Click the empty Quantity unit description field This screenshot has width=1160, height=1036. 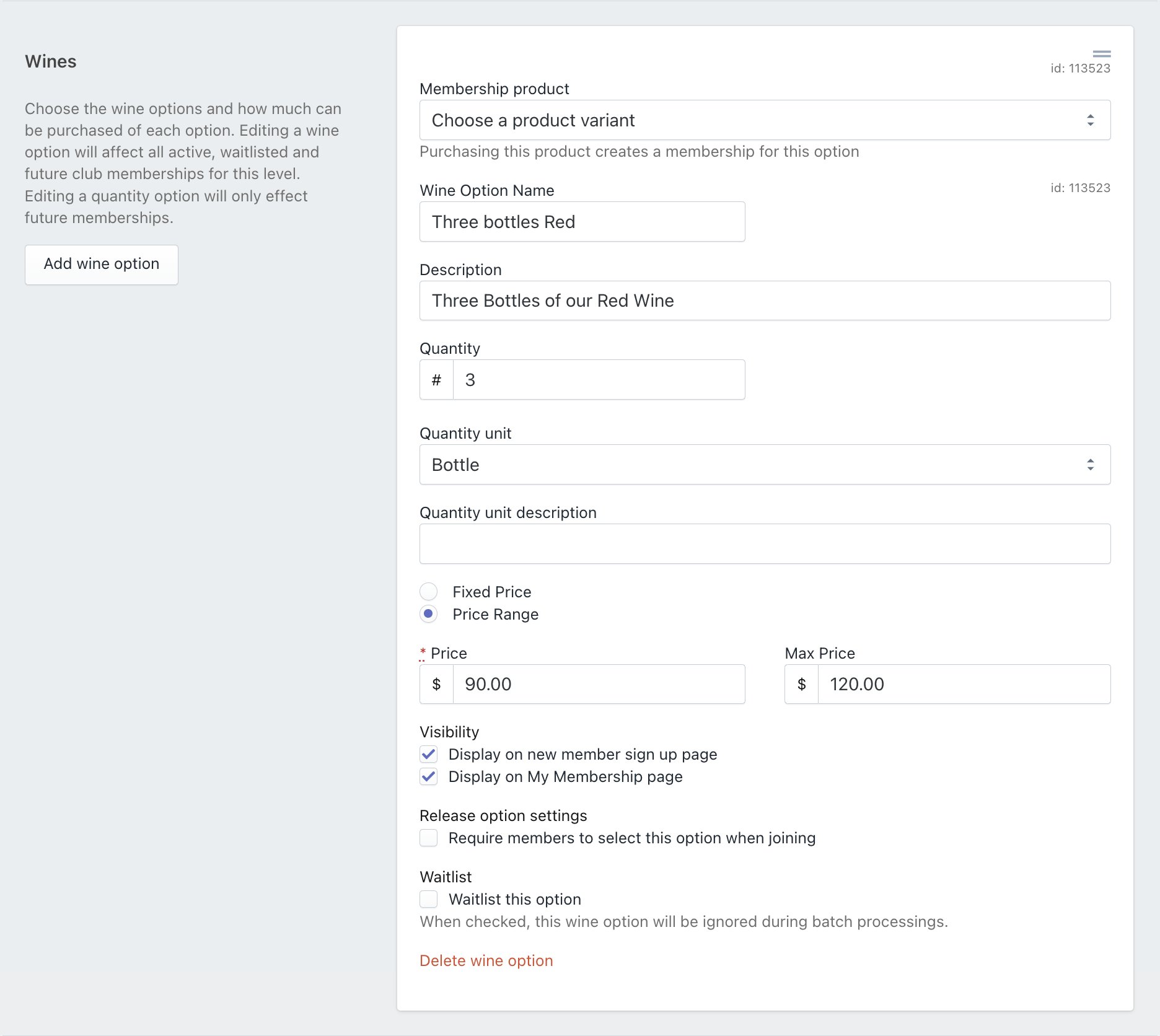[765, 544]
